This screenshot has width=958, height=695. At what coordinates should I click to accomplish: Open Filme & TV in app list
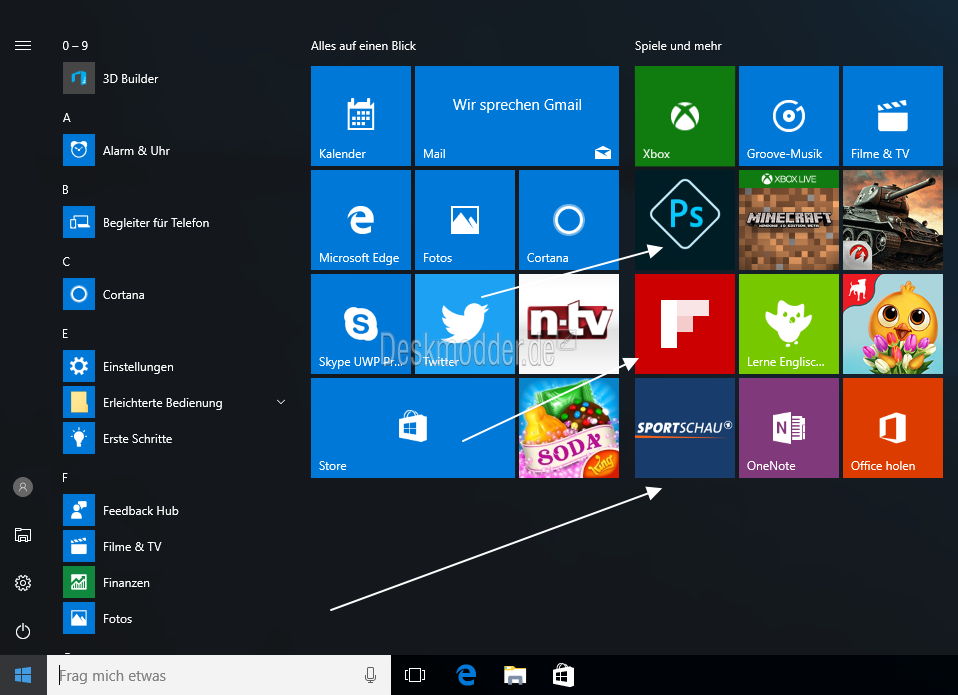(174, 547)
